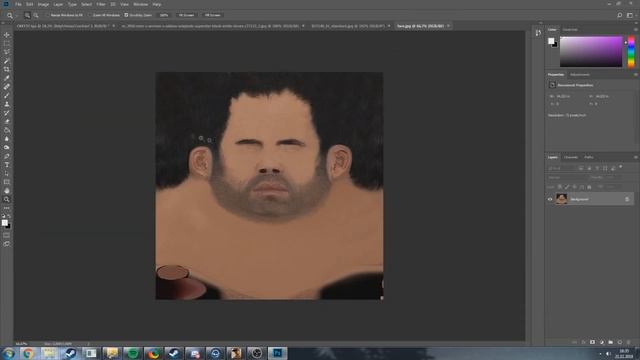Select the Lasso tool
The width and height of the screenshot is (640, 360).
point(7,52)
